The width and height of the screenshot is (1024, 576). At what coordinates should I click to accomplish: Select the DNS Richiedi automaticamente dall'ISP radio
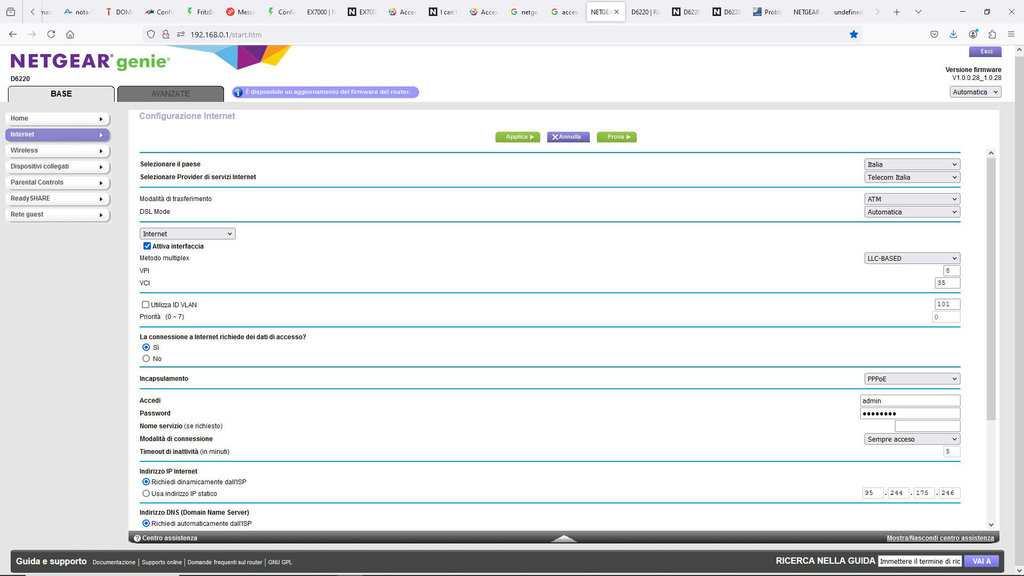point(146,524)
